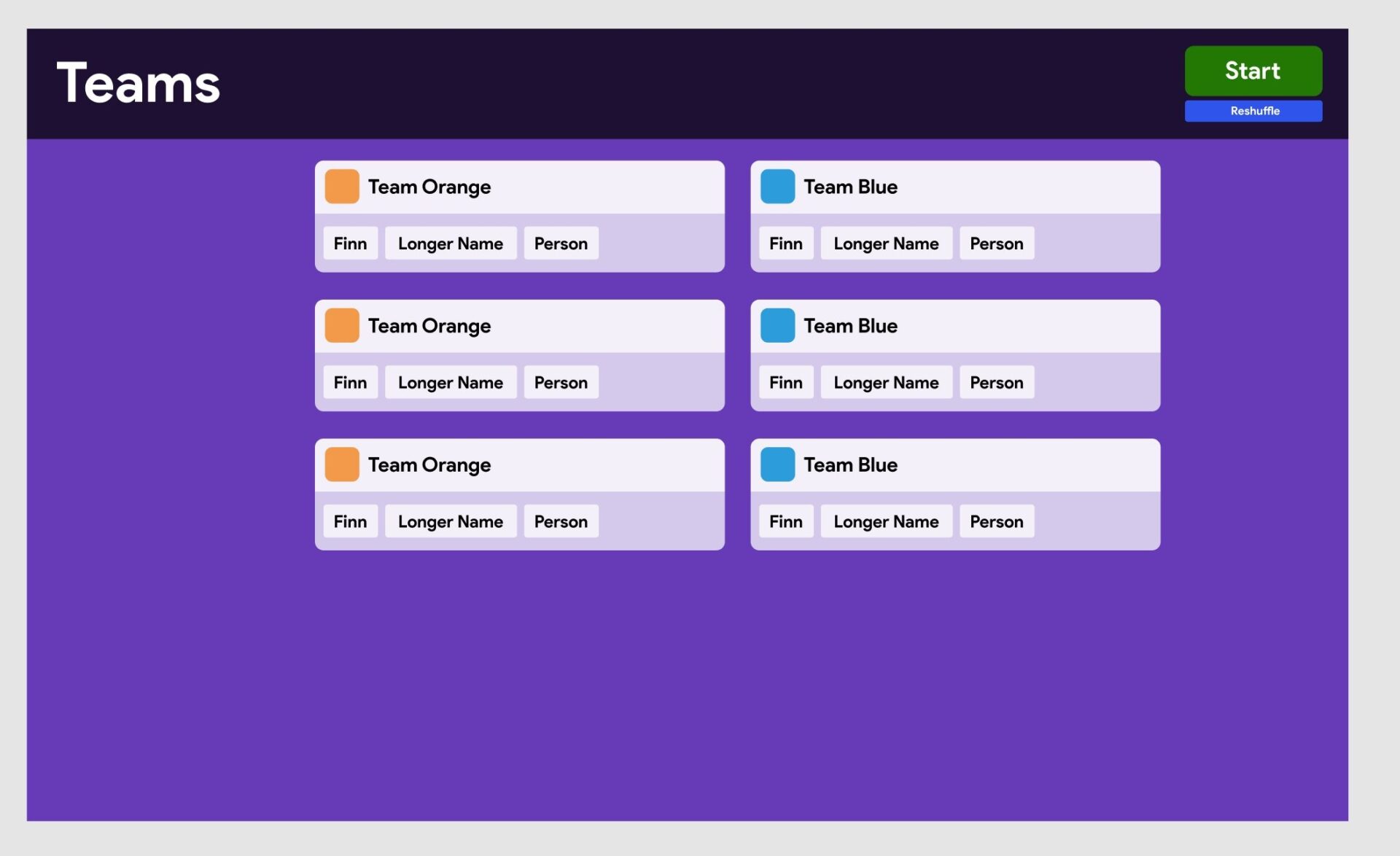Click the orange icon on the bottom Team Orange card
Screen dimensions: 1400x856
pos(342,464)
